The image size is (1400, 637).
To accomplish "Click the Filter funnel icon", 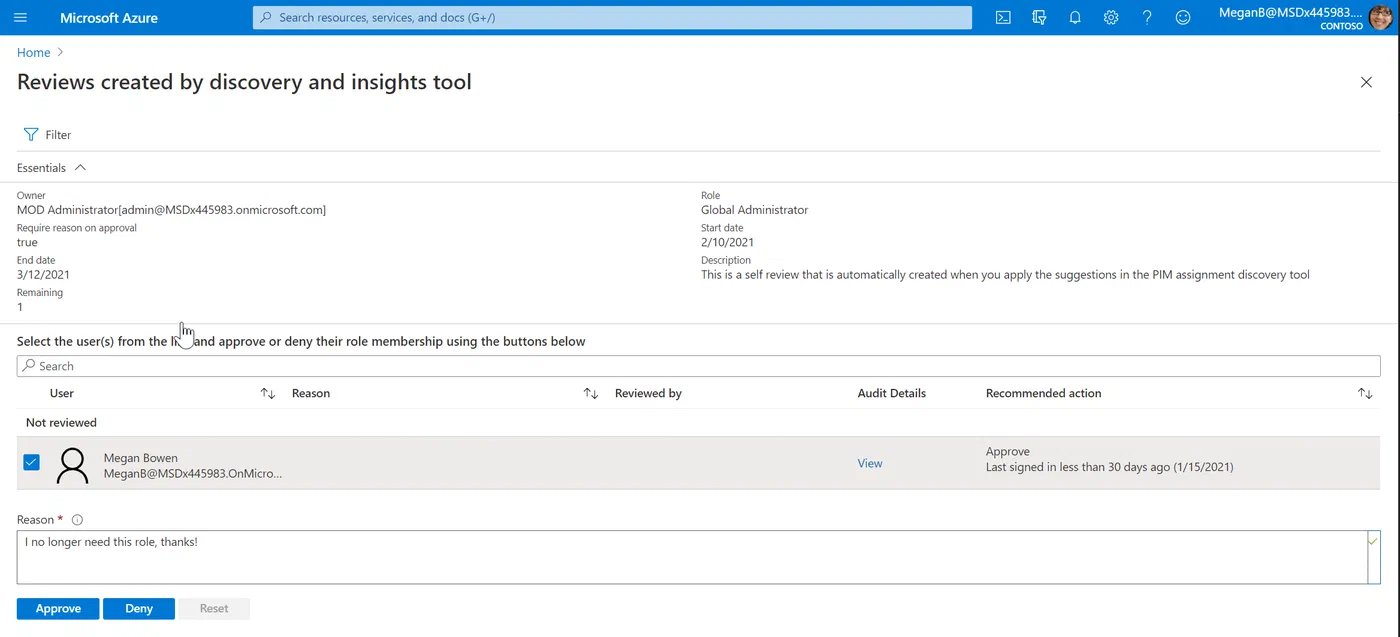I will tap(31, 134).
